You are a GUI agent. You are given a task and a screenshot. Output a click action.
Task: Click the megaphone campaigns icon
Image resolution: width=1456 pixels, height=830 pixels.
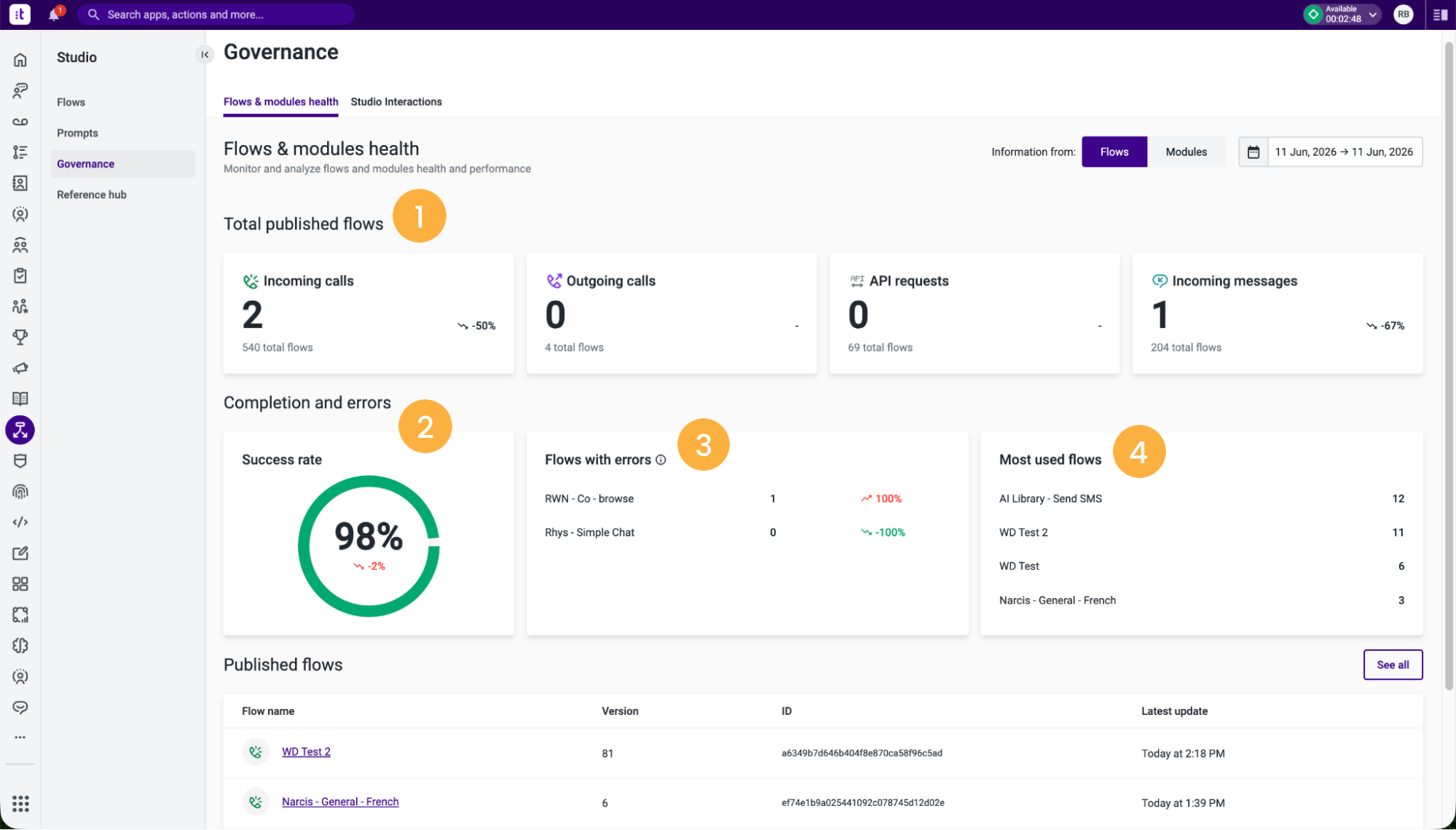(20, 368)
